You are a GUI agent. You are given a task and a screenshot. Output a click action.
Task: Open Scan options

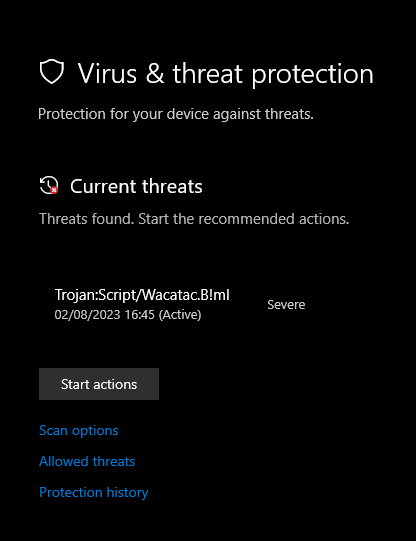tap(79, 431)
